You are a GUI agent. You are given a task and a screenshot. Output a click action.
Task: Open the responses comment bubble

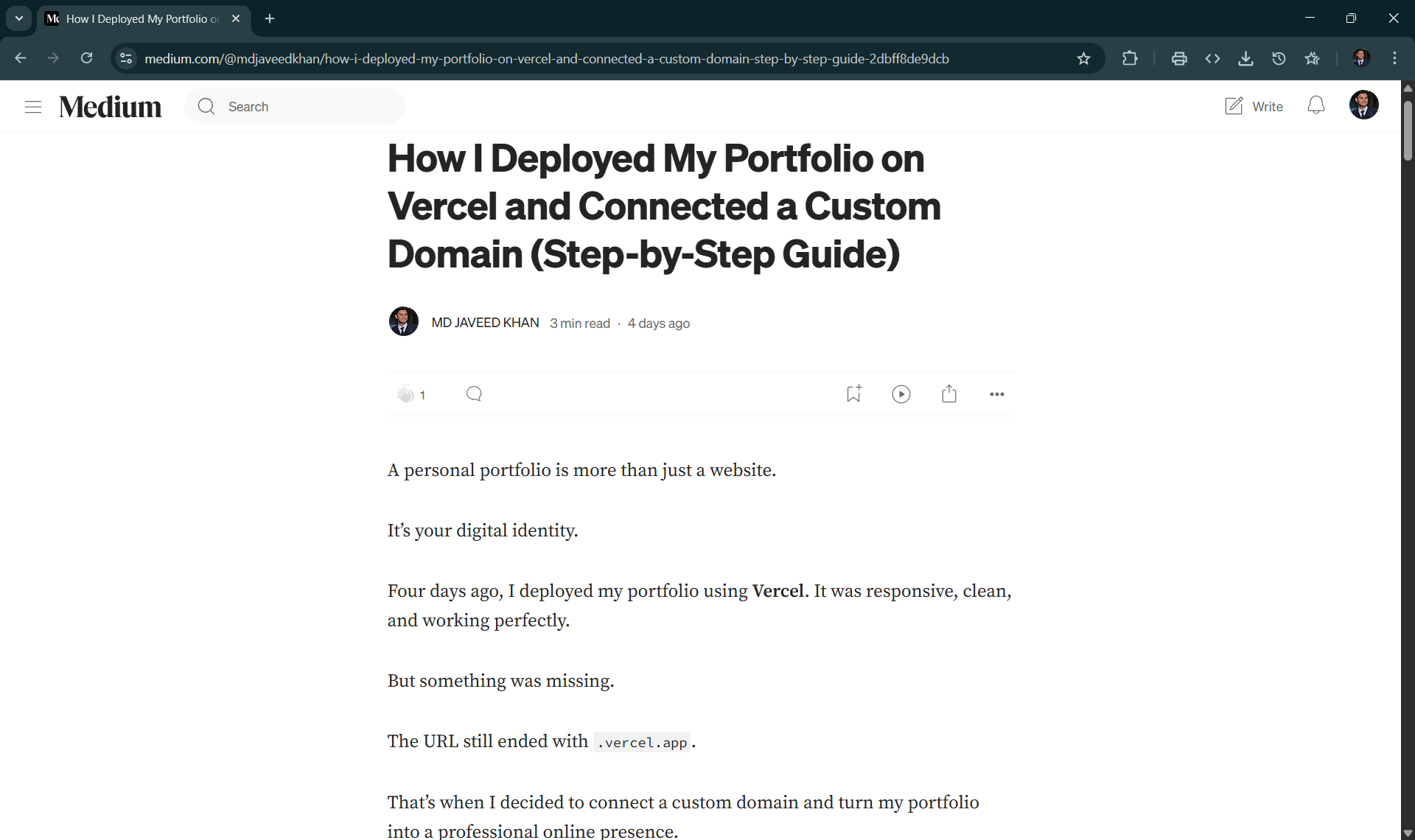tap(474, 394)
